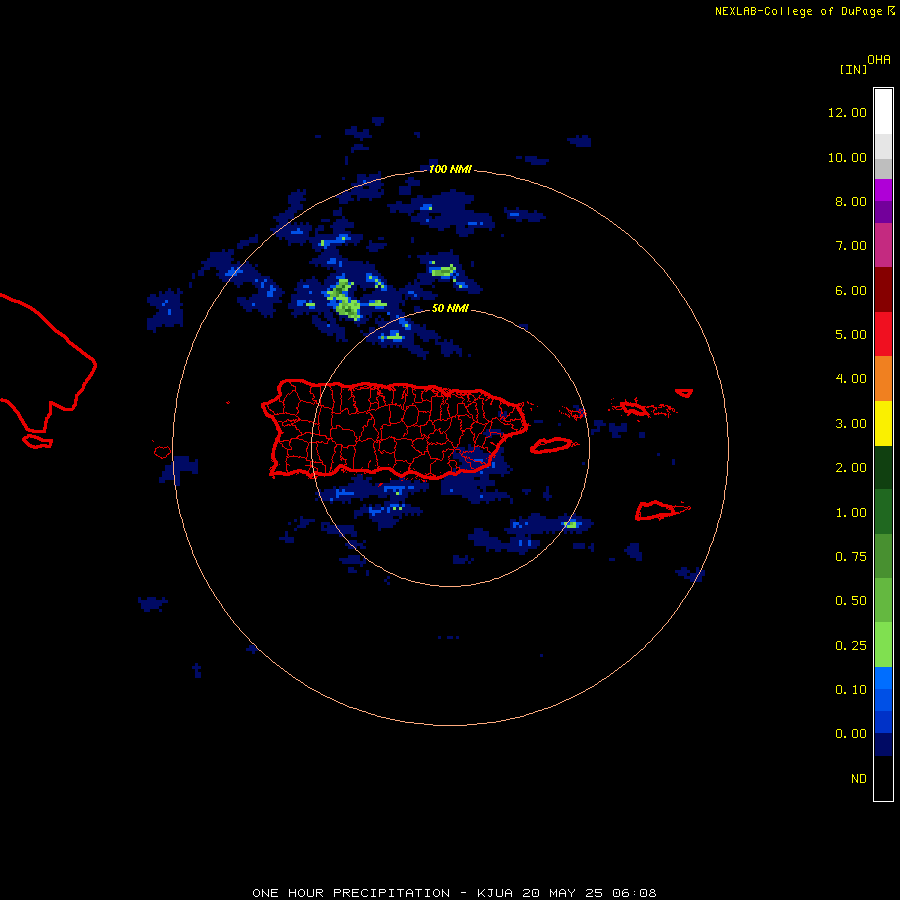The width and height of the screenshot is (900, 900).
Task: Click the 50 NMI range ring label
Action: click(x=450, y=309)
